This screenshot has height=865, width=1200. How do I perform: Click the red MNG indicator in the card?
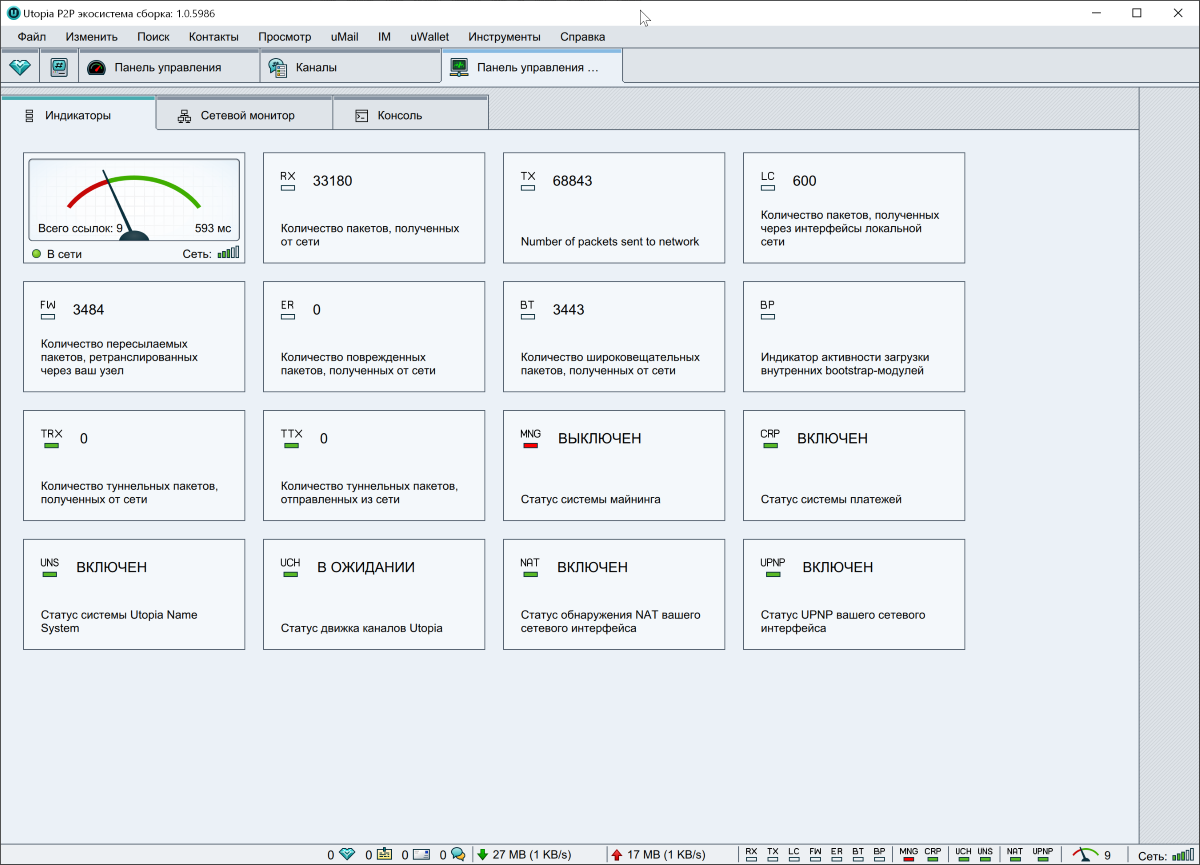pyautogui.click(x=530, y=439)
